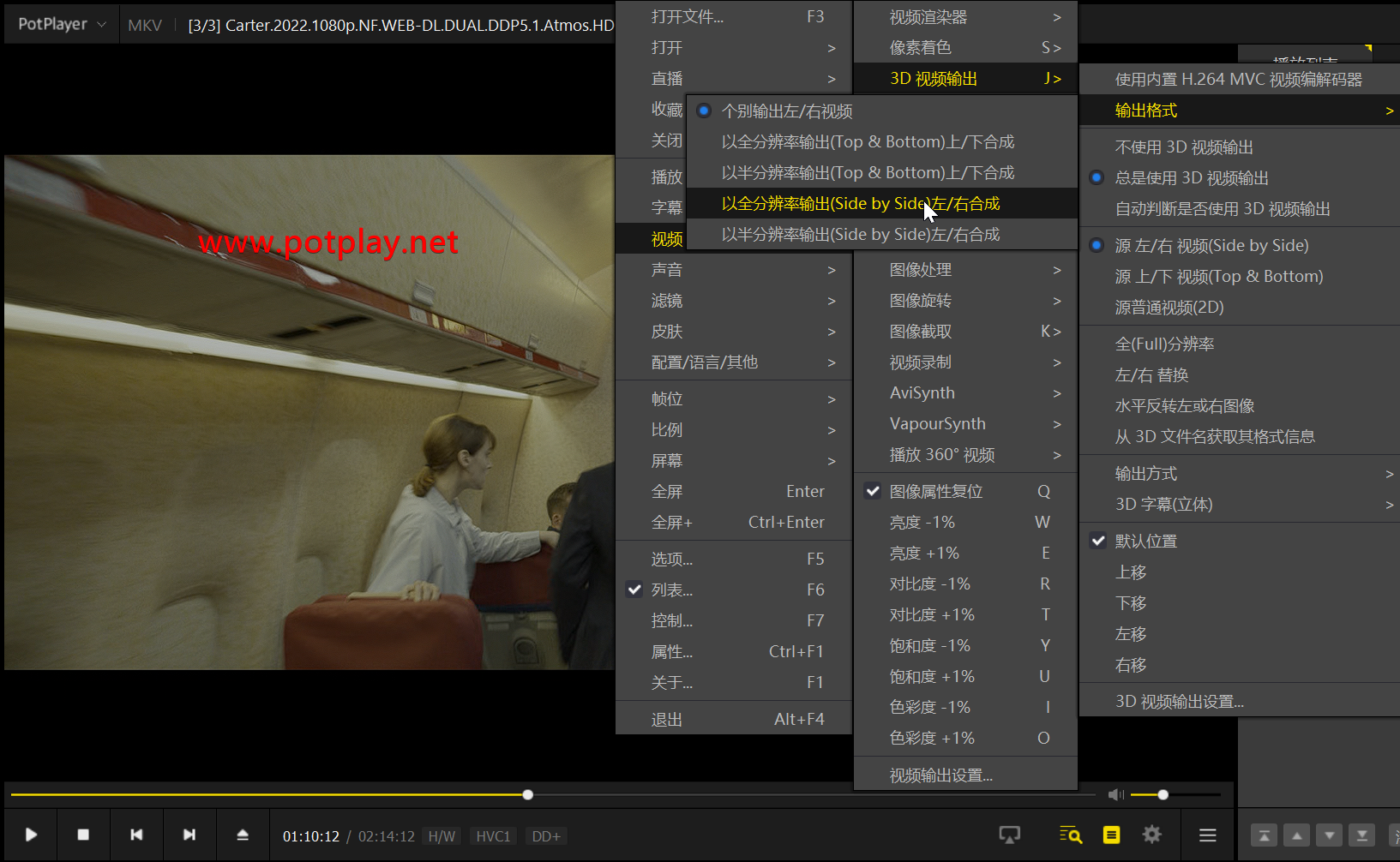
Task: Stop playback with the stop icon
Action: point(83,835)
